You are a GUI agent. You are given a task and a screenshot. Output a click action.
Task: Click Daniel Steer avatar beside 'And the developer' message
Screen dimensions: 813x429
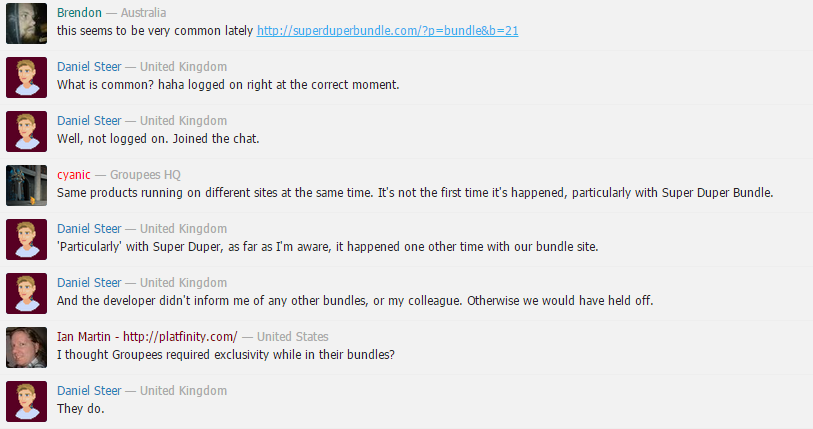(26, 294)
